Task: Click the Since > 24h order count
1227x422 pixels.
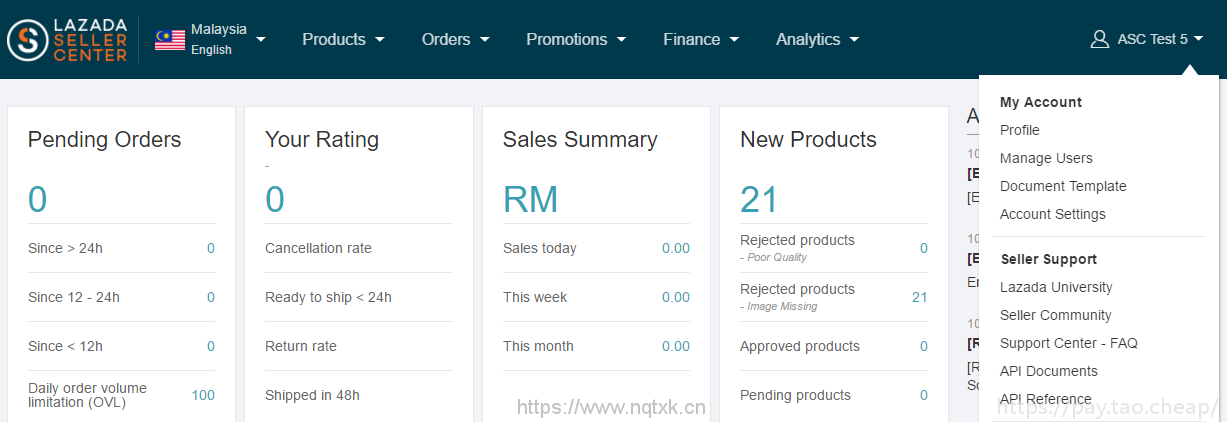Action: 211,248
